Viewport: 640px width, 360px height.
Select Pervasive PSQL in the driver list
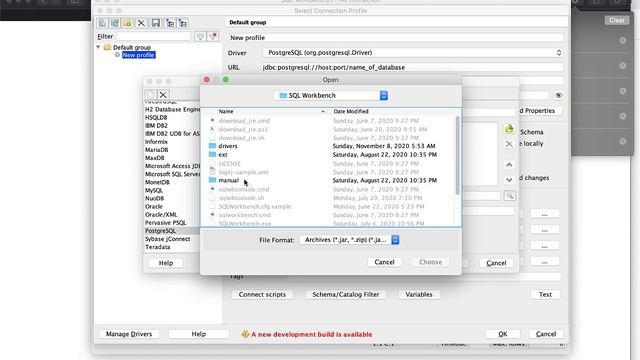pos(166,223)
